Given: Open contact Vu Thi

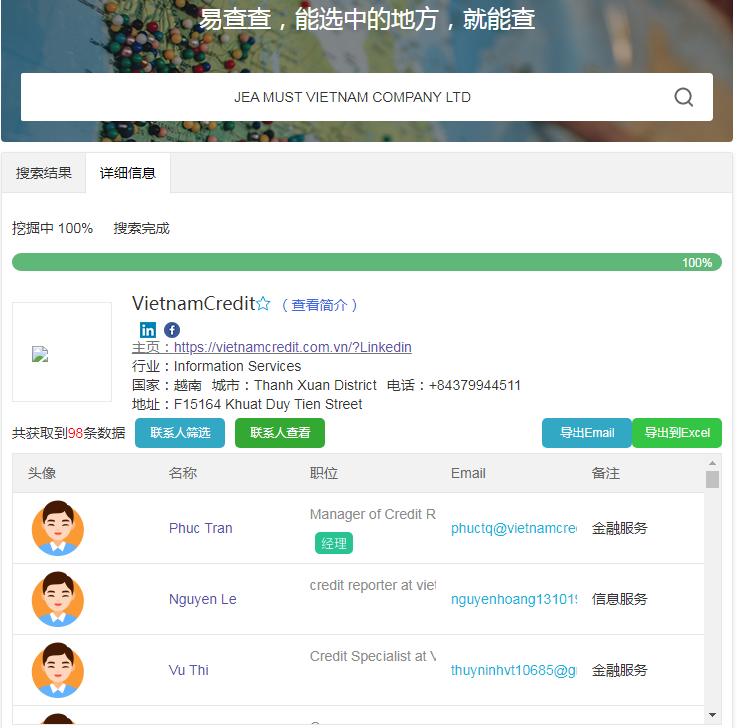Looking at the screenshot, I should point(188,670).
